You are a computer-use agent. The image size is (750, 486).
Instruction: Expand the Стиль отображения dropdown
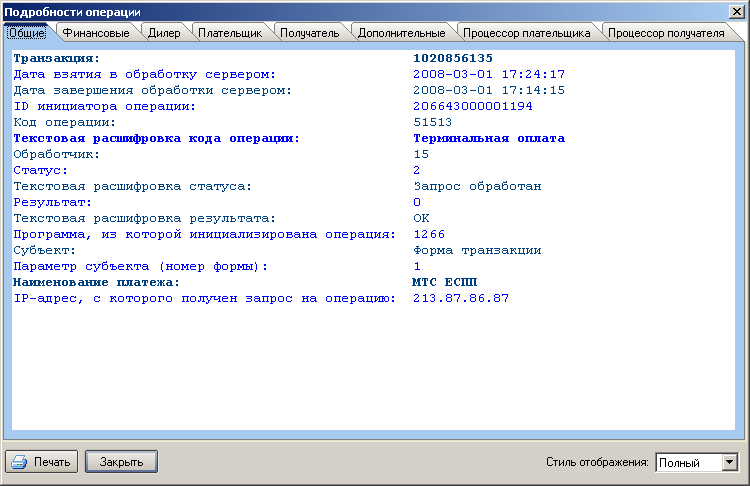729,462
